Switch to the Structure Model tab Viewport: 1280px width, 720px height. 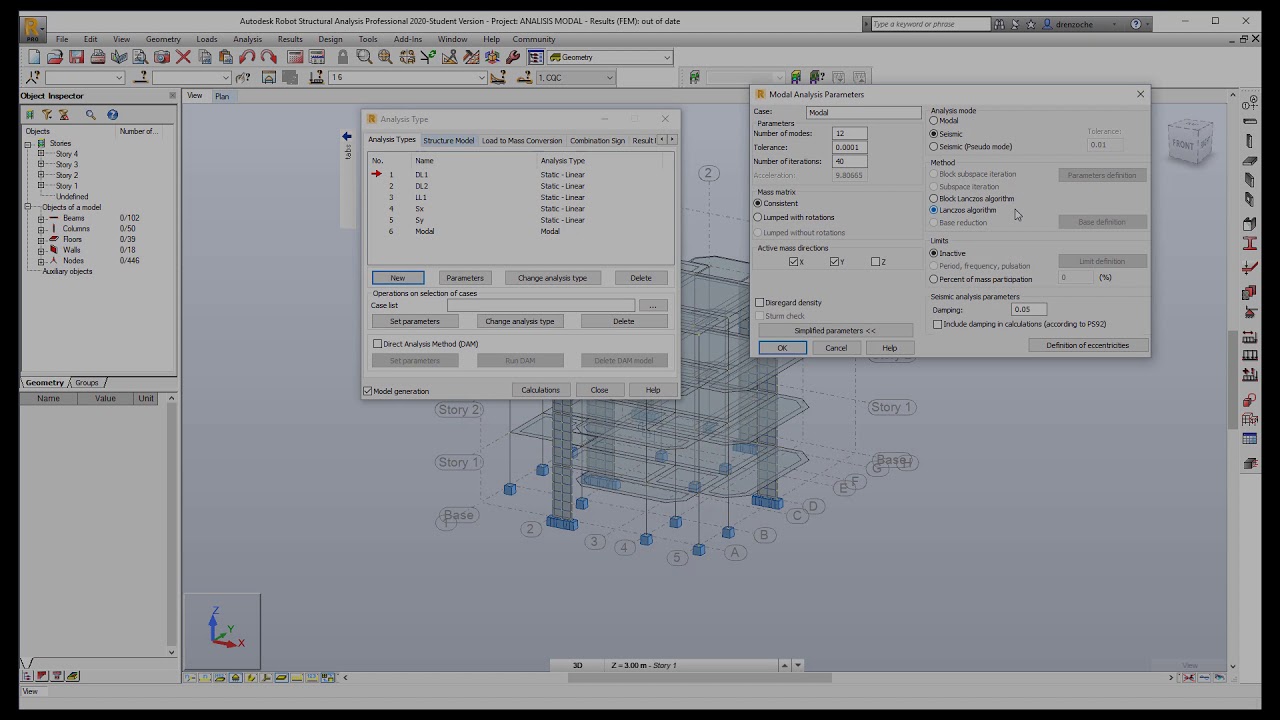[x=448, y=140]
